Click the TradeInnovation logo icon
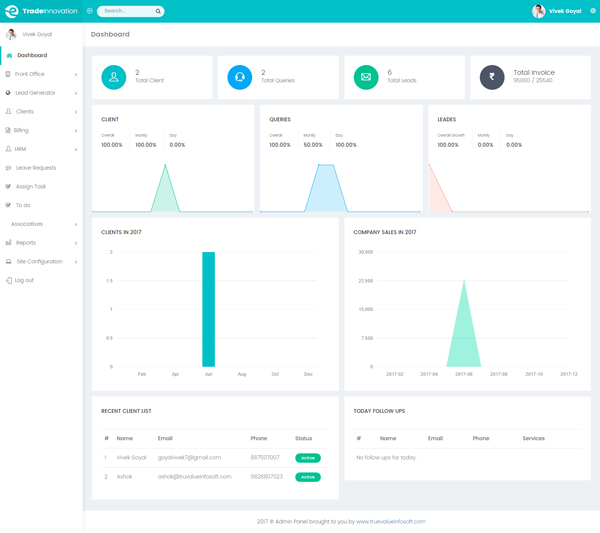The image size is (600, 533). coord(11,11)
